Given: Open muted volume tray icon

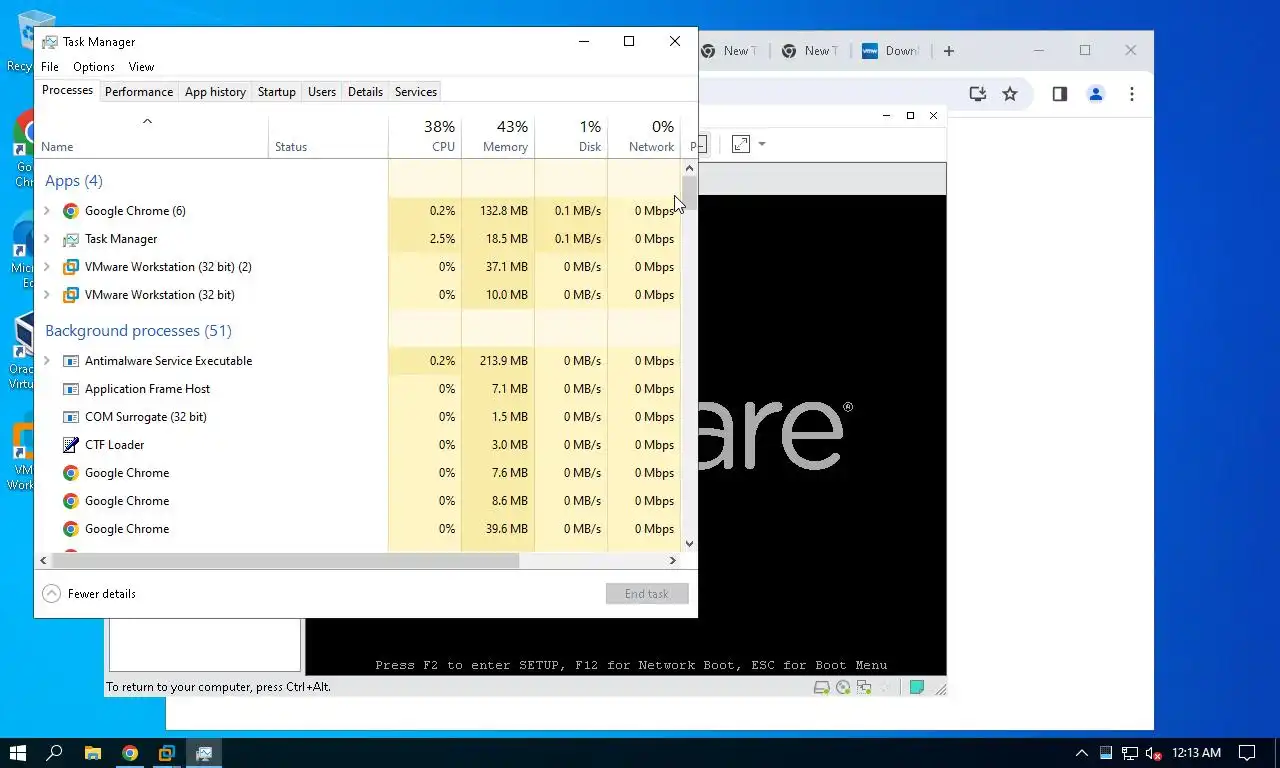Looking at the screenshot, I should [x=1153, y=753].
